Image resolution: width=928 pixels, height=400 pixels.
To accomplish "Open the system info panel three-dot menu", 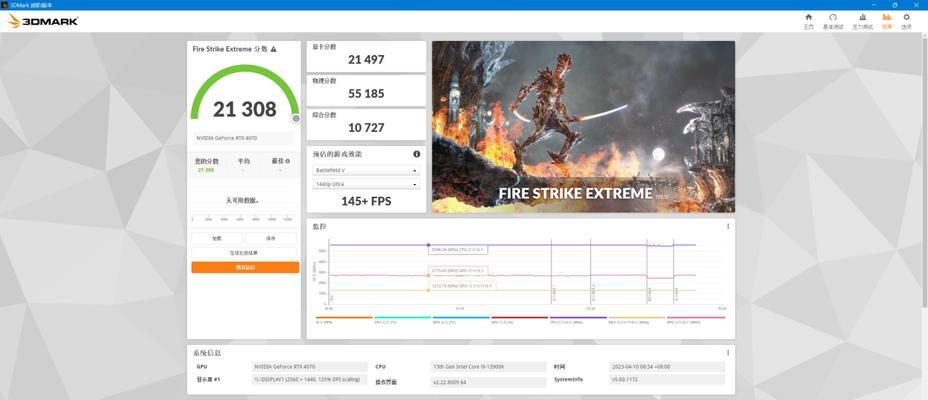I will 728,353.
